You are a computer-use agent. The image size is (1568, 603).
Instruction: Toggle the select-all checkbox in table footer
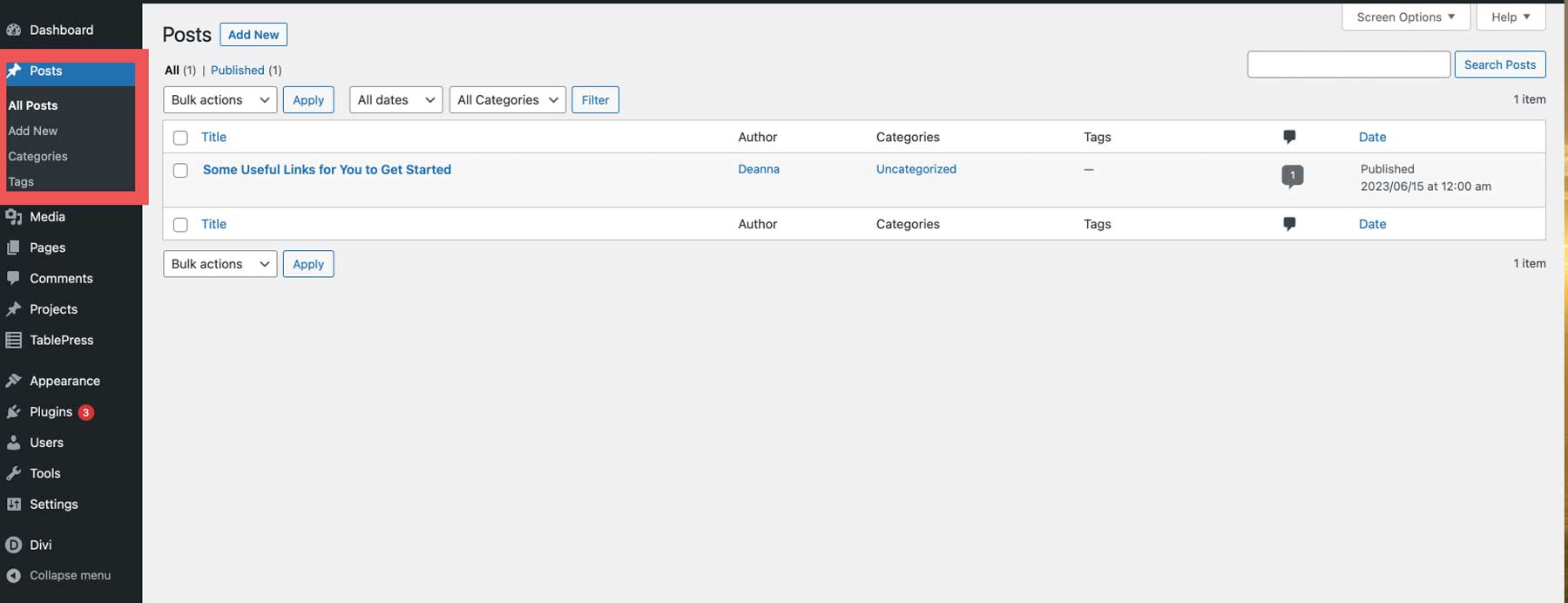point(180,225)
